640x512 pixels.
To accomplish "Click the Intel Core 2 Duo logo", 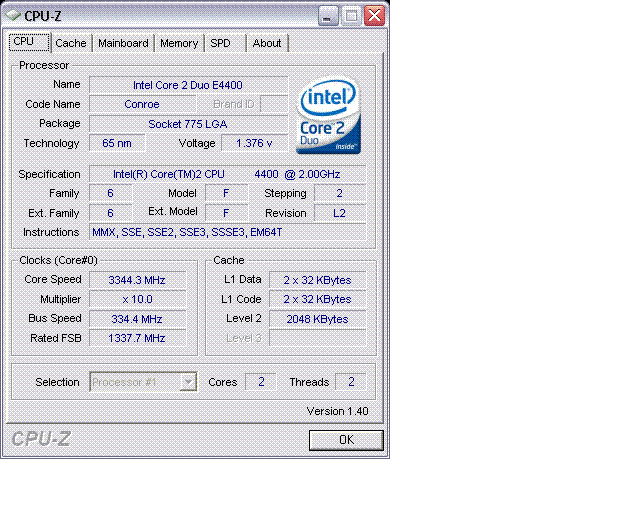I will [x=329, y=116].
